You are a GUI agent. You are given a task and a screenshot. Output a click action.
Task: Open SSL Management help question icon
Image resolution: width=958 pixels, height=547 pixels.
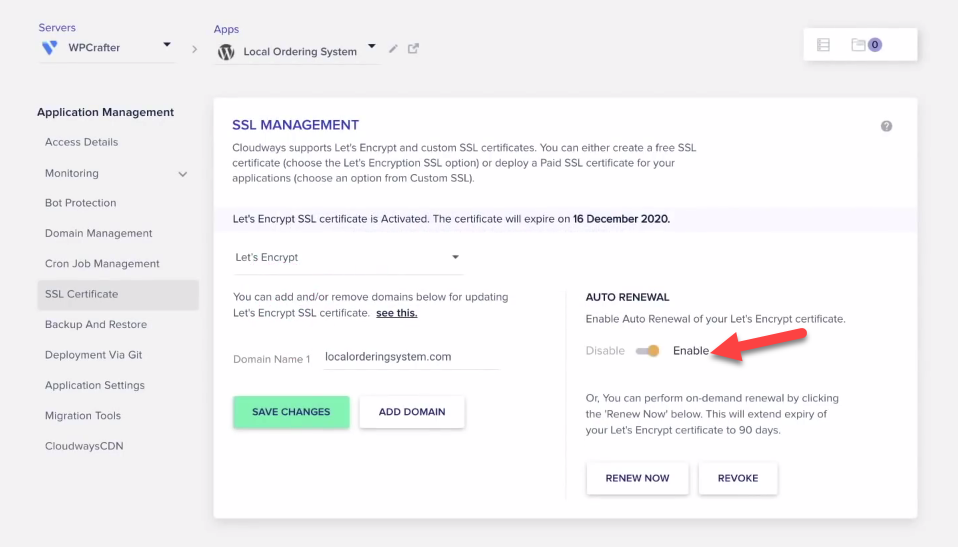886,126
